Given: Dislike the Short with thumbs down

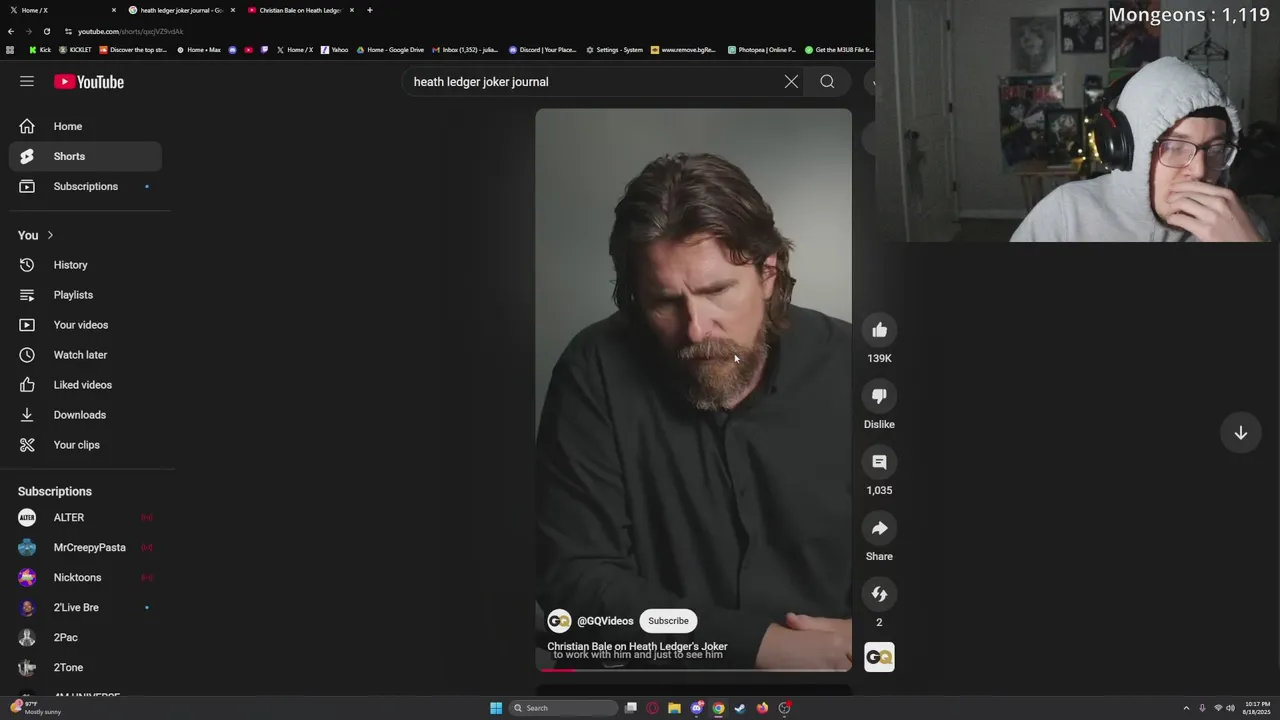Looking at the screenshot, I should click(879, 396).
